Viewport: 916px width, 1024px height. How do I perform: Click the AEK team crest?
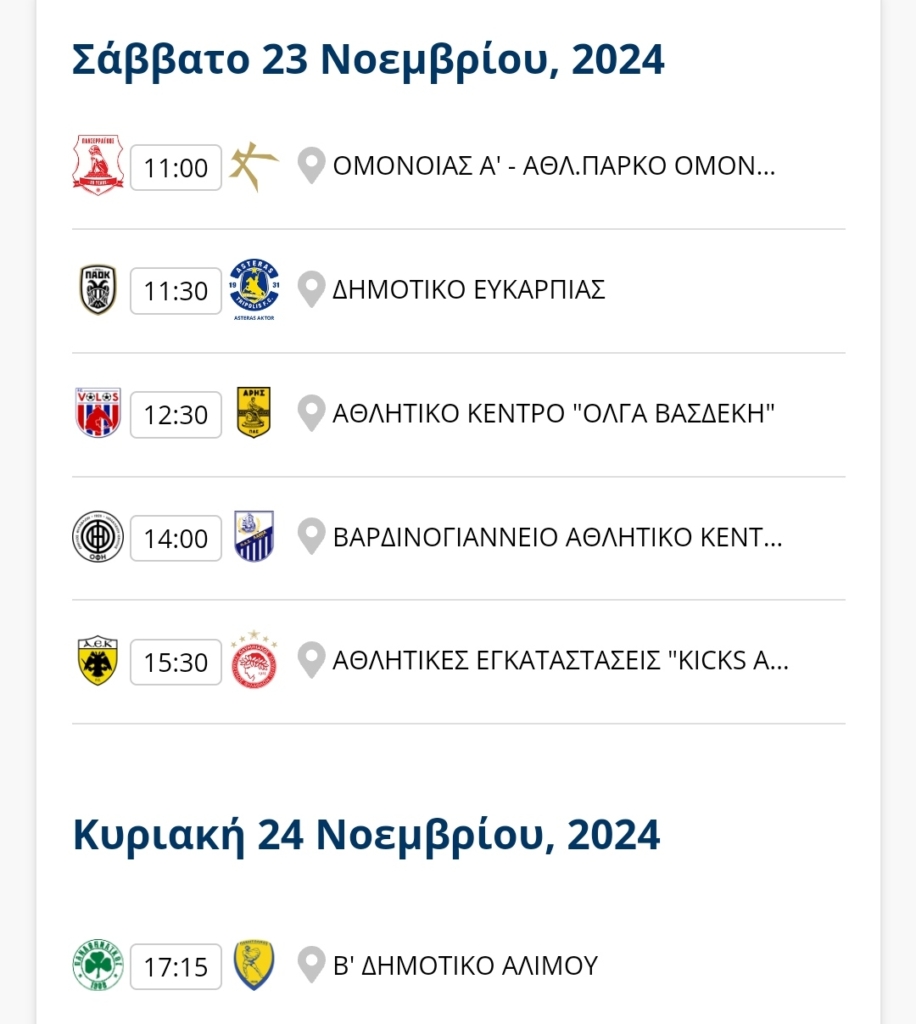pos(98,660)
